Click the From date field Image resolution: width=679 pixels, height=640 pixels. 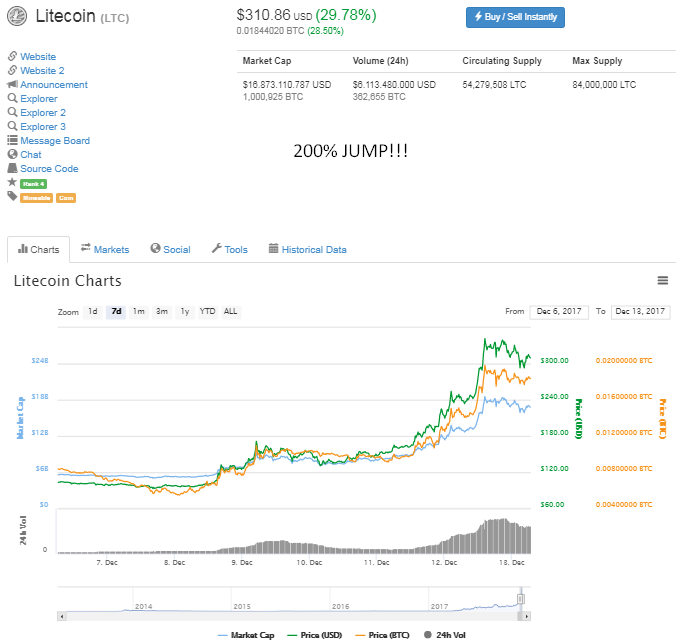pos(559,312)
